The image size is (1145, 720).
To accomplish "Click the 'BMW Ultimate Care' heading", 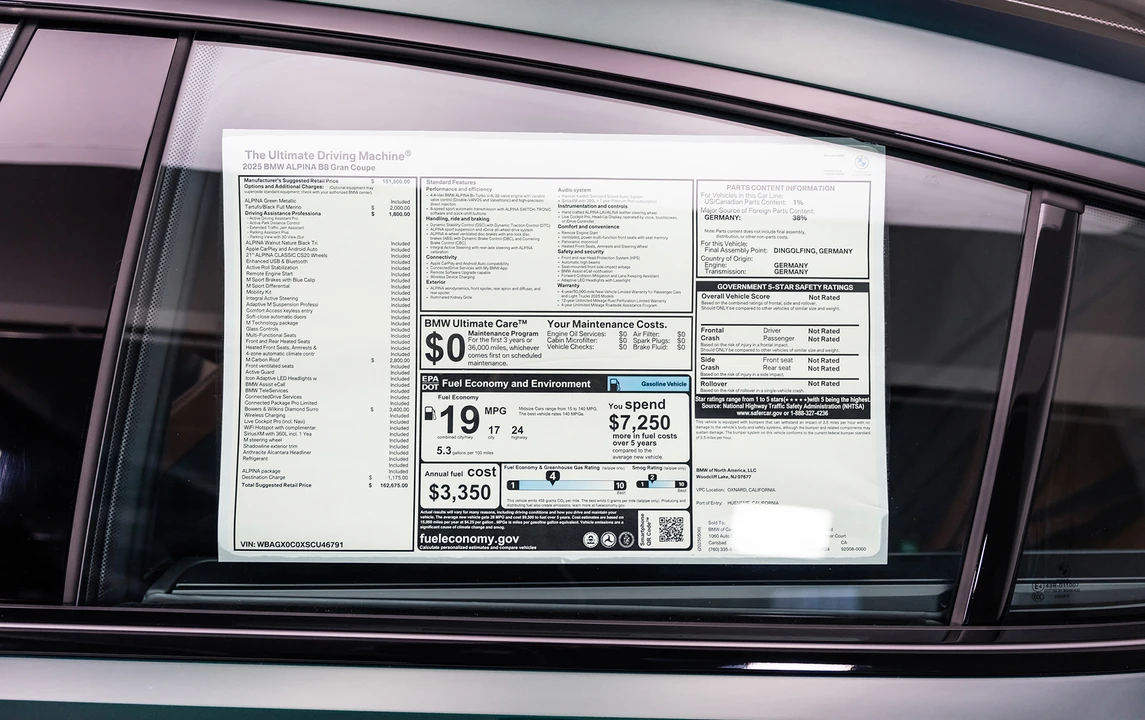I will click(475, 323).
